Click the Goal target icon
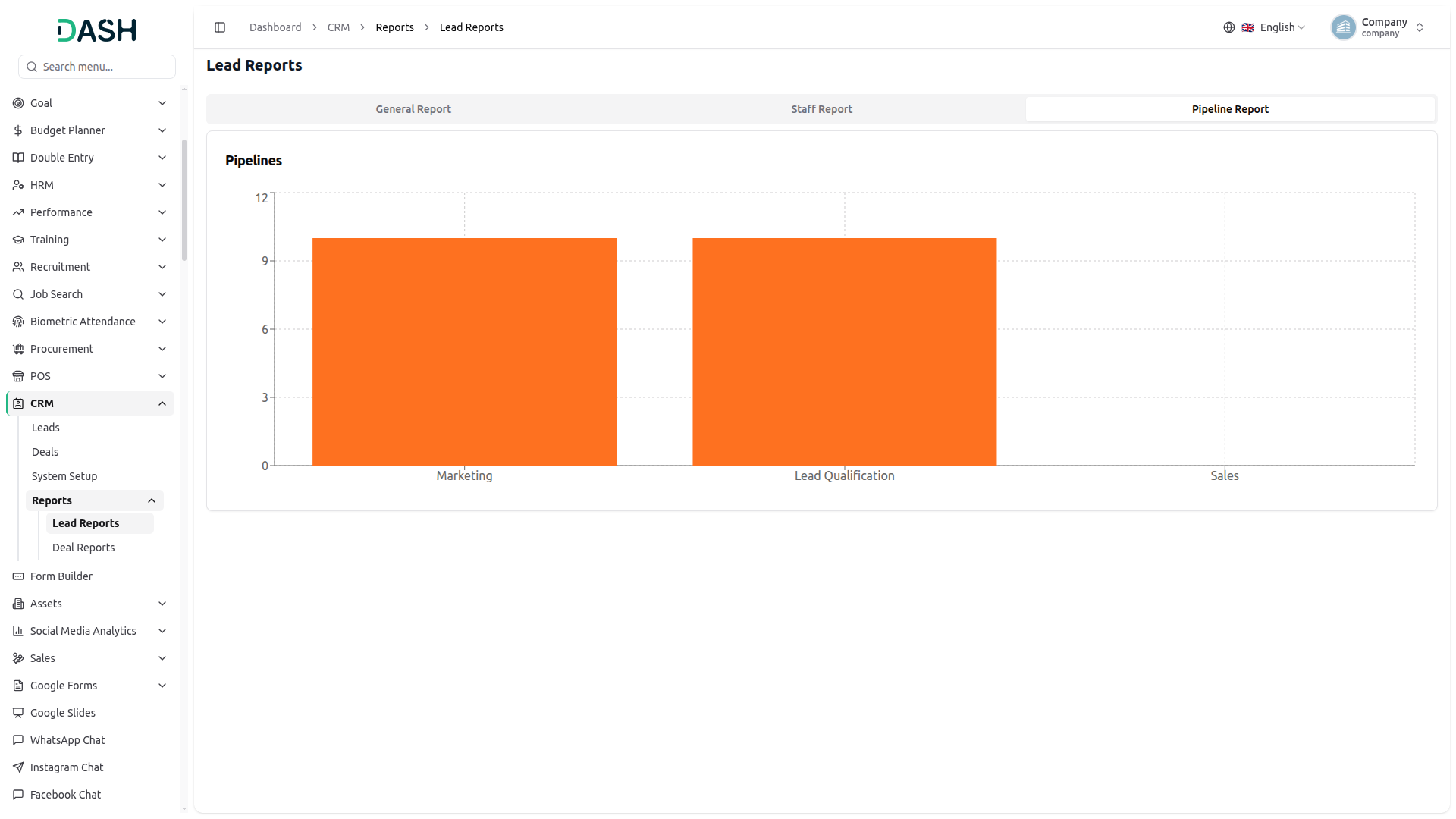1456x819 pixels. pos(18,103)
